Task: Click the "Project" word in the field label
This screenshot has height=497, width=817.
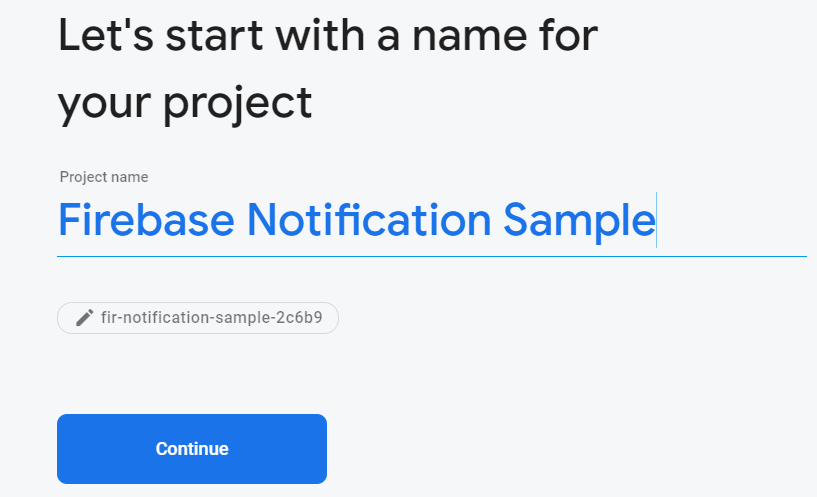Action: [x=83, y=177]
